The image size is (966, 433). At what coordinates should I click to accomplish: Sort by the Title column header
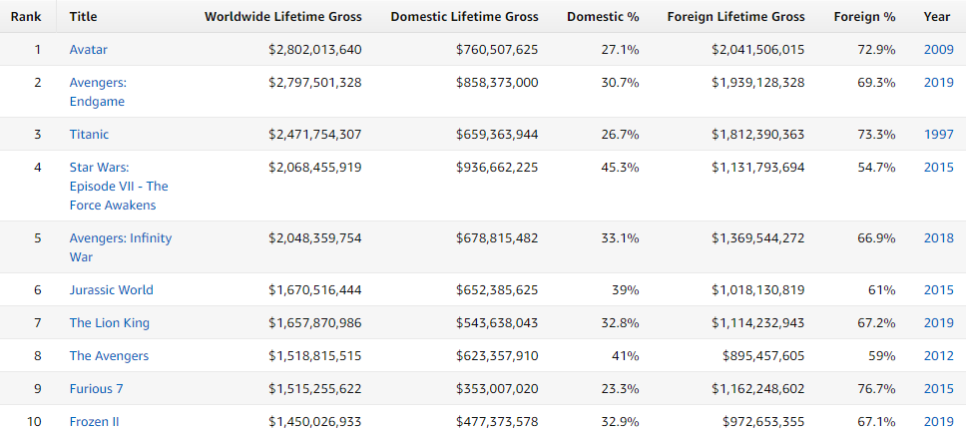83,17
